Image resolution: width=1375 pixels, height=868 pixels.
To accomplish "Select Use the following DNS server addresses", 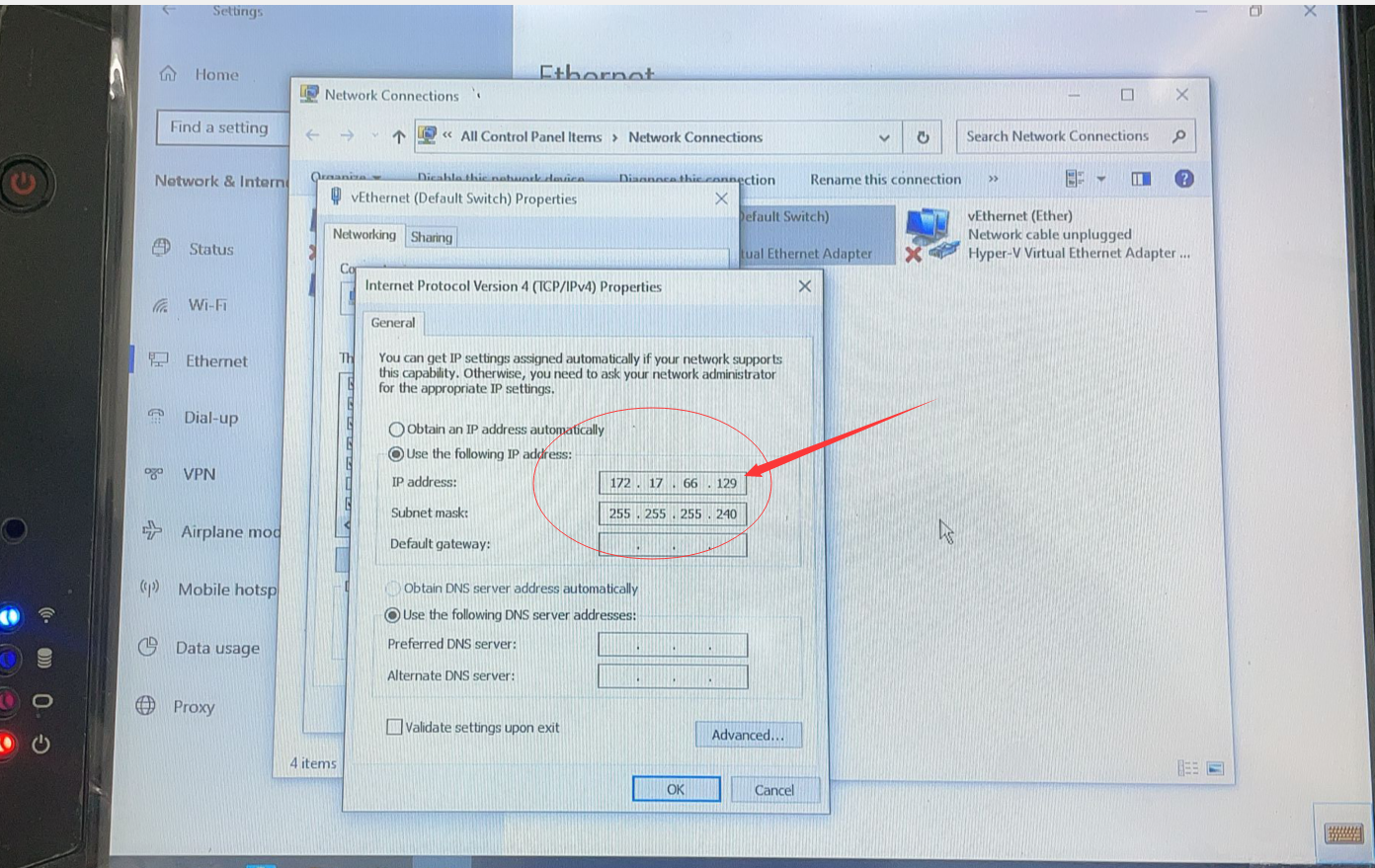I will [x=392, y=615].
